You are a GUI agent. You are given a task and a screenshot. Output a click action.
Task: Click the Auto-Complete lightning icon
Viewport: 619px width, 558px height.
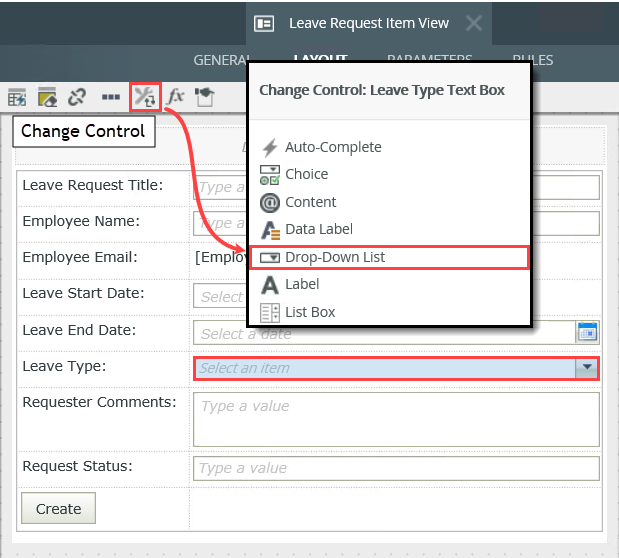[x=270, y=148]
